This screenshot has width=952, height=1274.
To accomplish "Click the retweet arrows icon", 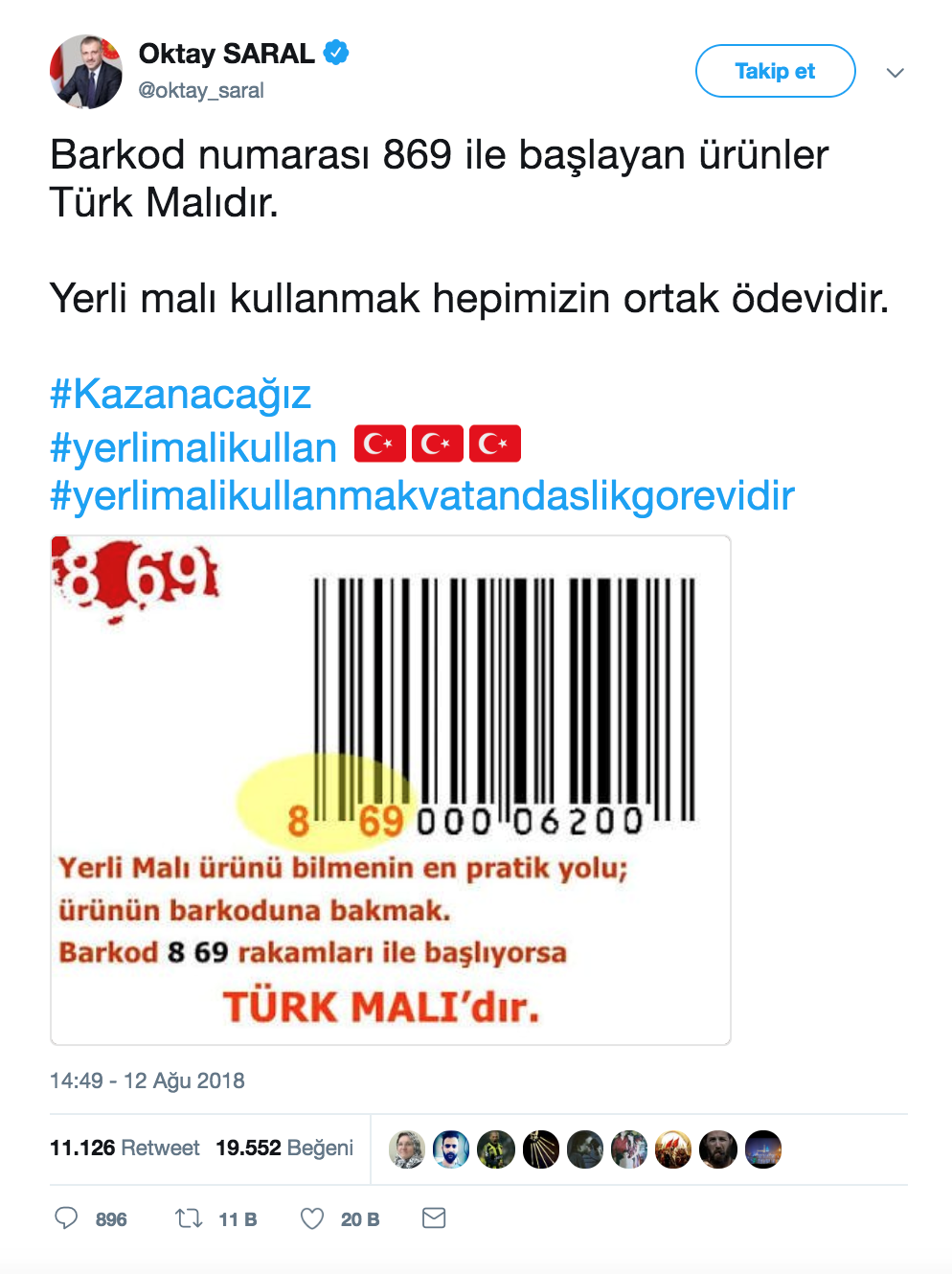I will 189,1217.
